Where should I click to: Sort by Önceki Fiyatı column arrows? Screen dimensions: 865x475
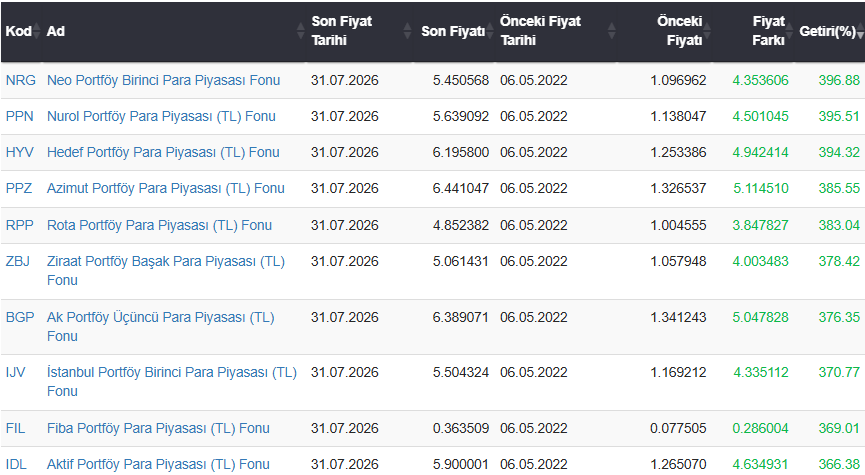[x=707, y=31]
